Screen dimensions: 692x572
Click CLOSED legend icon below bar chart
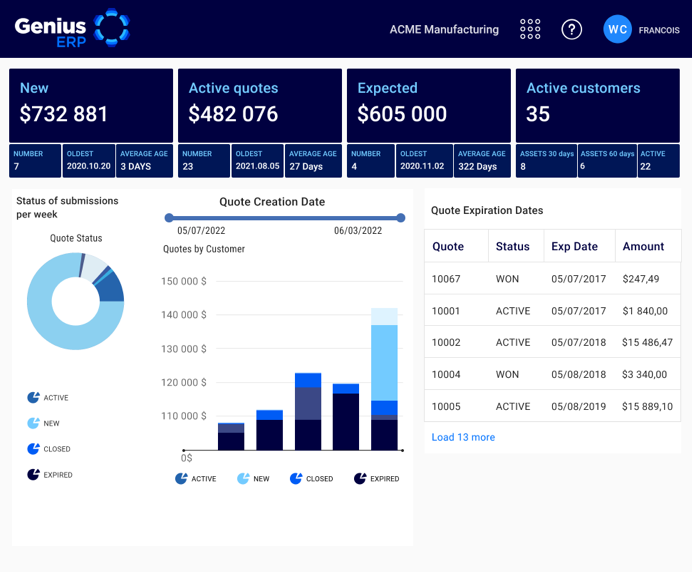296,478
